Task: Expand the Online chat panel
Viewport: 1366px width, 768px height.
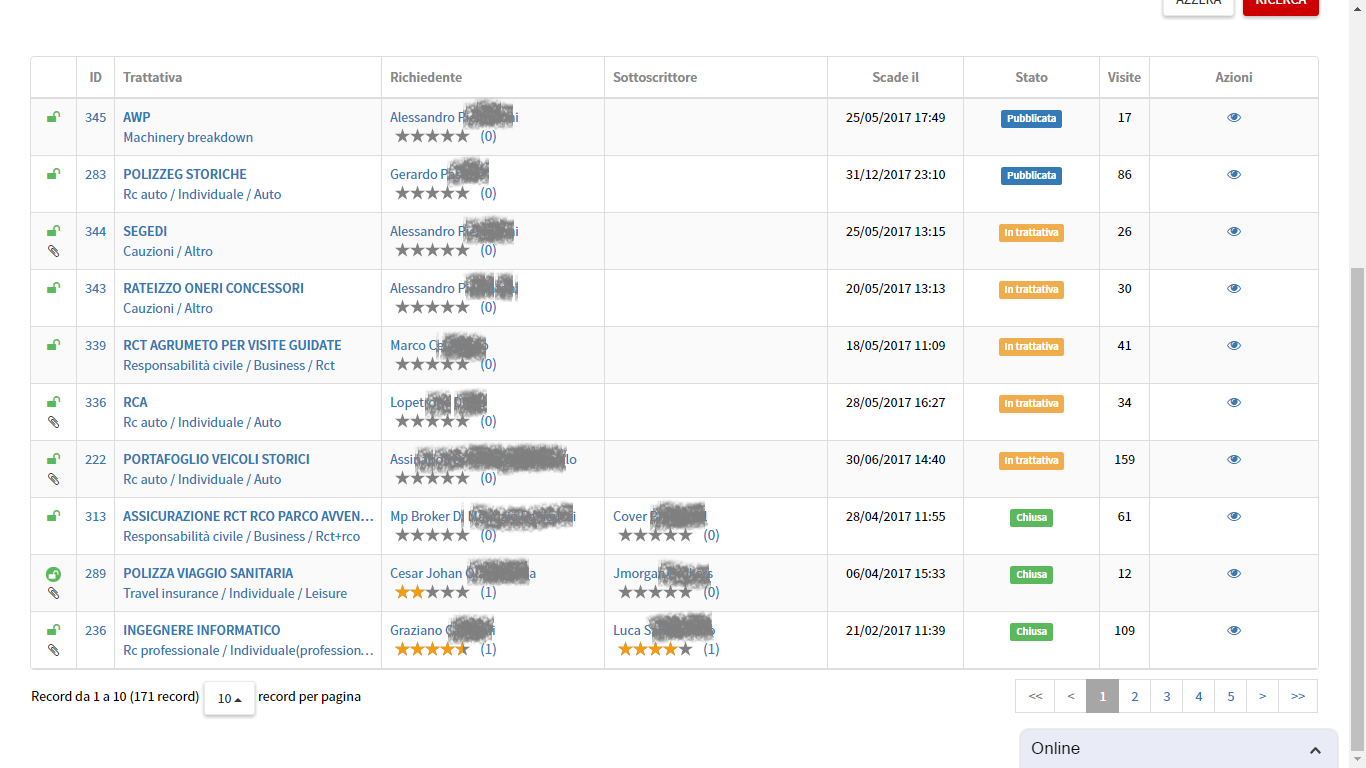Action: point(1315,750)
